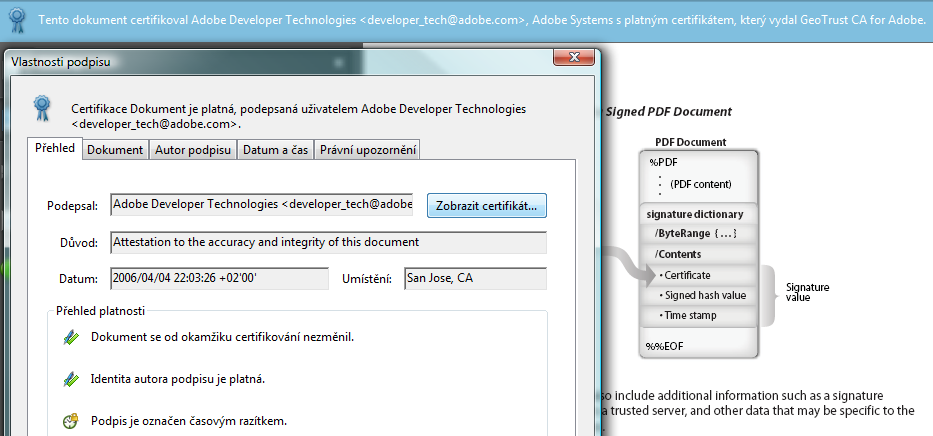Click 'signature dictionary' in the diagram
The height and width of the screenshot is (436, 933).
click(x=694, y=214)
